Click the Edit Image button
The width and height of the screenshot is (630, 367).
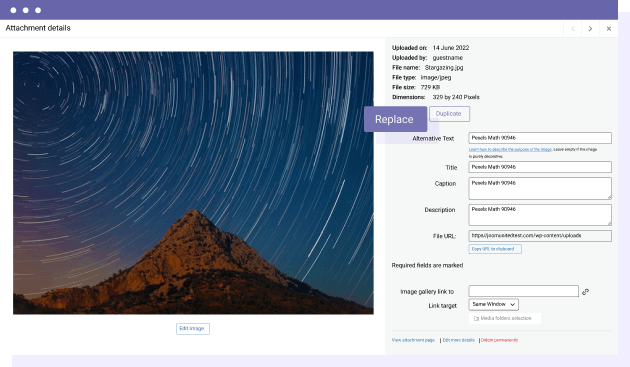click(192, 329)
